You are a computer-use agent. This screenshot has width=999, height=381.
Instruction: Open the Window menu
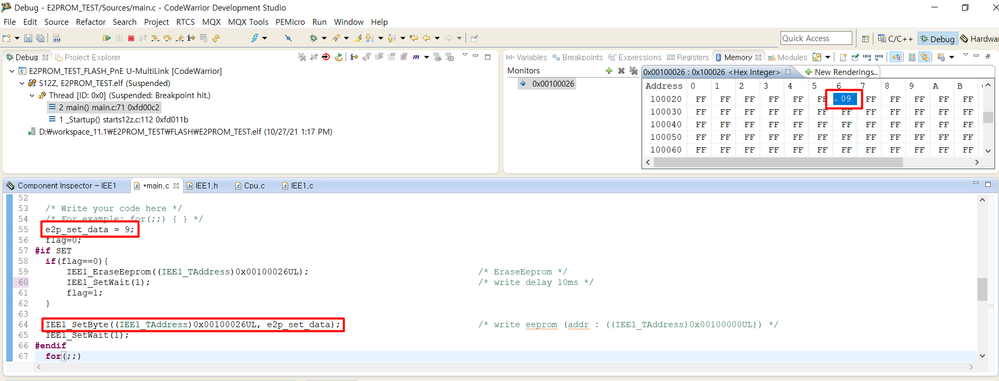(x=349, y=22)
